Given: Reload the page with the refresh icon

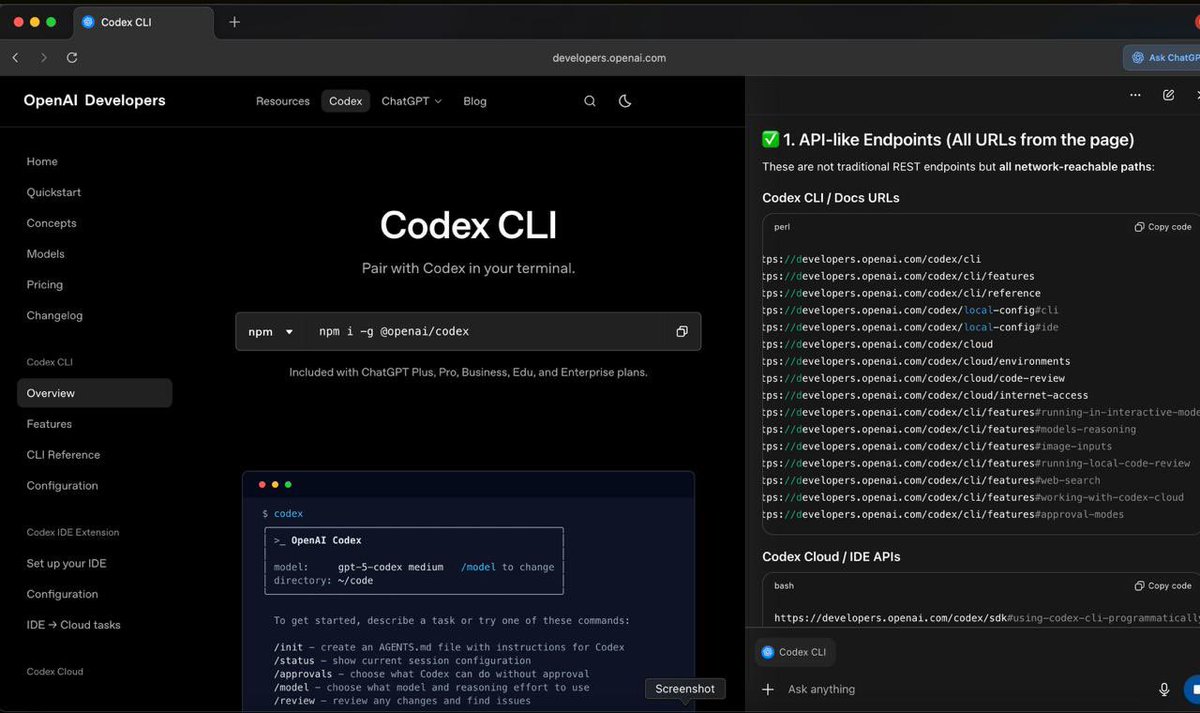Looking at the screenshot, I should [x=71, y=58].
